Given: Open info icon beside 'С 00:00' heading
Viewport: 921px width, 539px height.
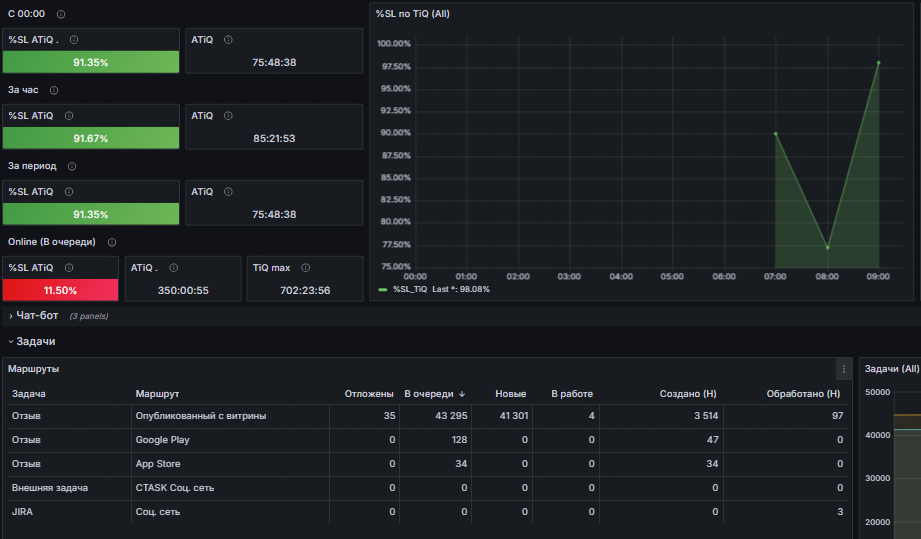Looking at the screenshot, I should point(61,14).
